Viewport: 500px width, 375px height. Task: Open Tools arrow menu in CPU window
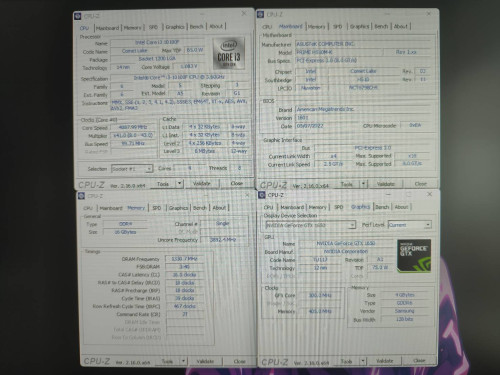179,183
